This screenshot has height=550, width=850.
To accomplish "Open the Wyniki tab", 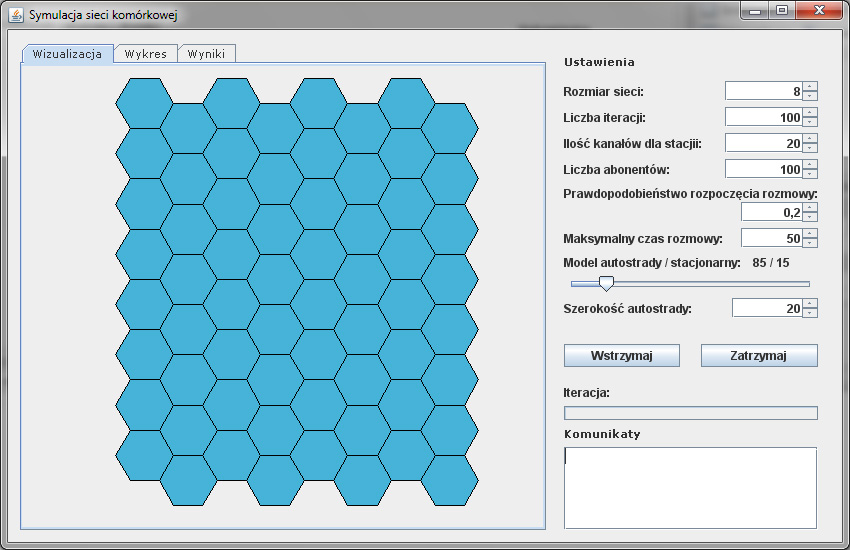I will (206, 54).
